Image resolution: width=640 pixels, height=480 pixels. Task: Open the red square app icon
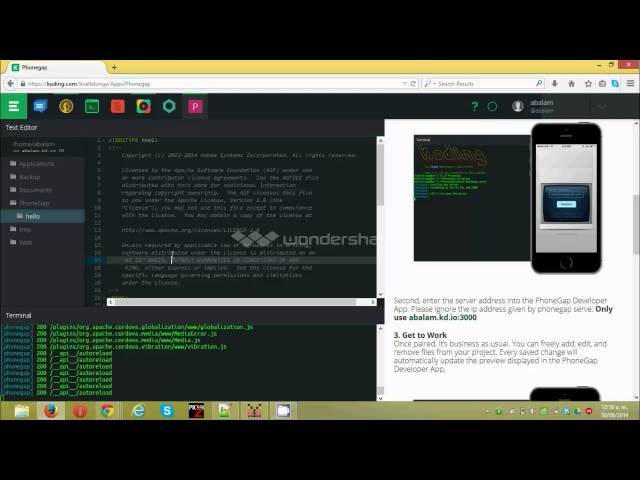pos(118,107)
